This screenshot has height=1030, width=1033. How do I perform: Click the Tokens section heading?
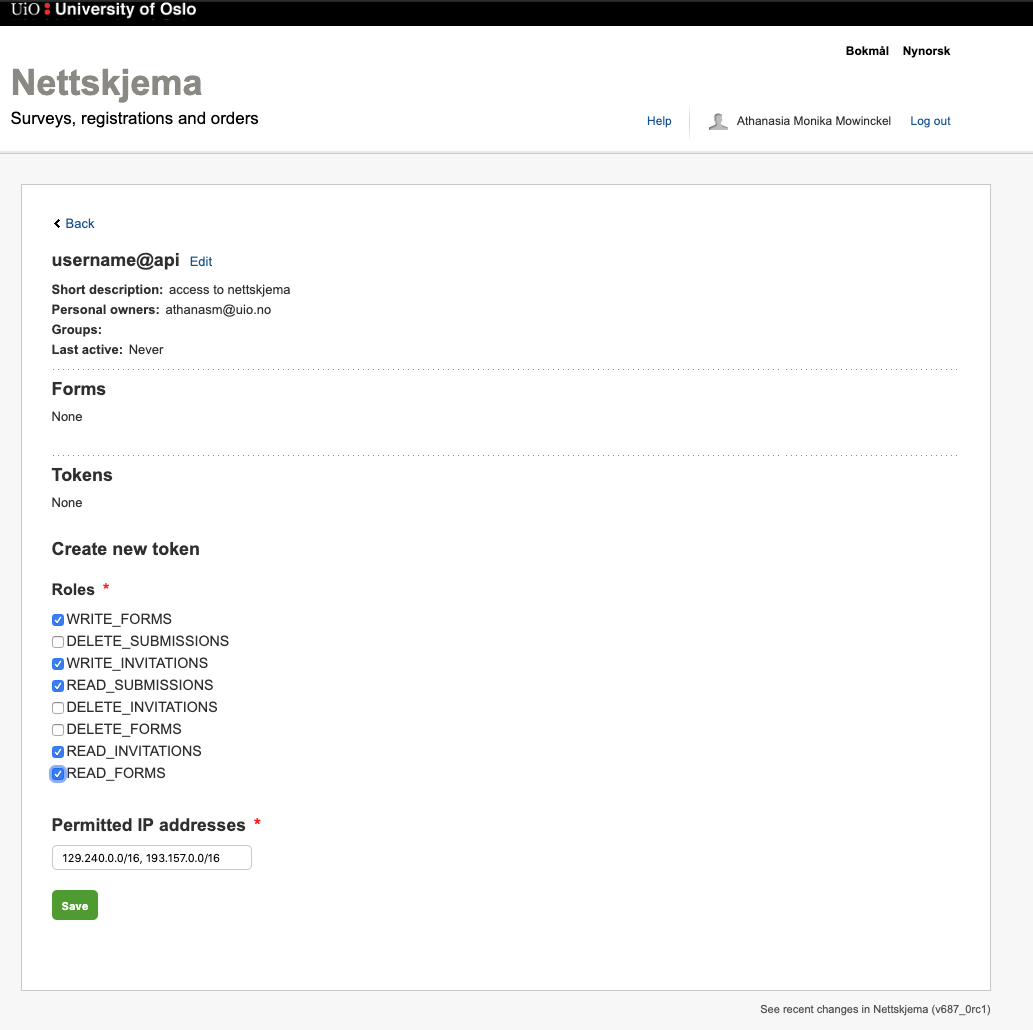[x=82, y=475]
